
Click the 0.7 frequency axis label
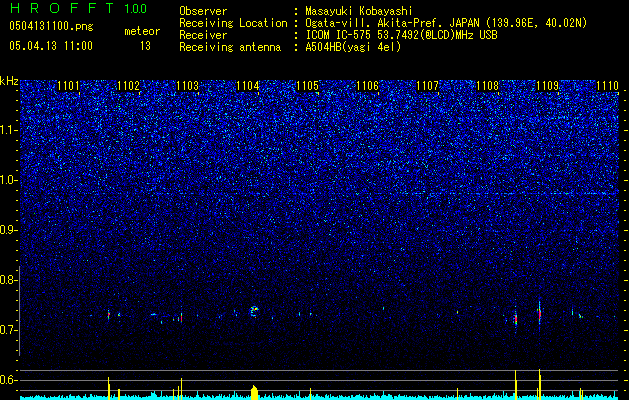(x=9, y=330)
